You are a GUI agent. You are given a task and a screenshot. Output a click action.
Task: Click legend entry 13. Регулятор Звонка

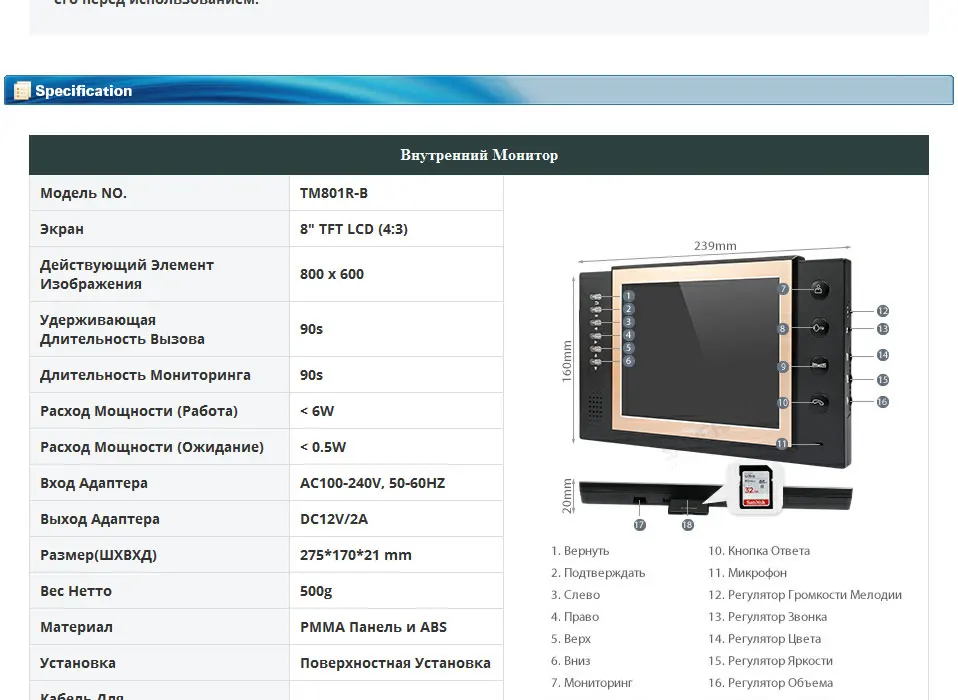[x=767, y=617]
